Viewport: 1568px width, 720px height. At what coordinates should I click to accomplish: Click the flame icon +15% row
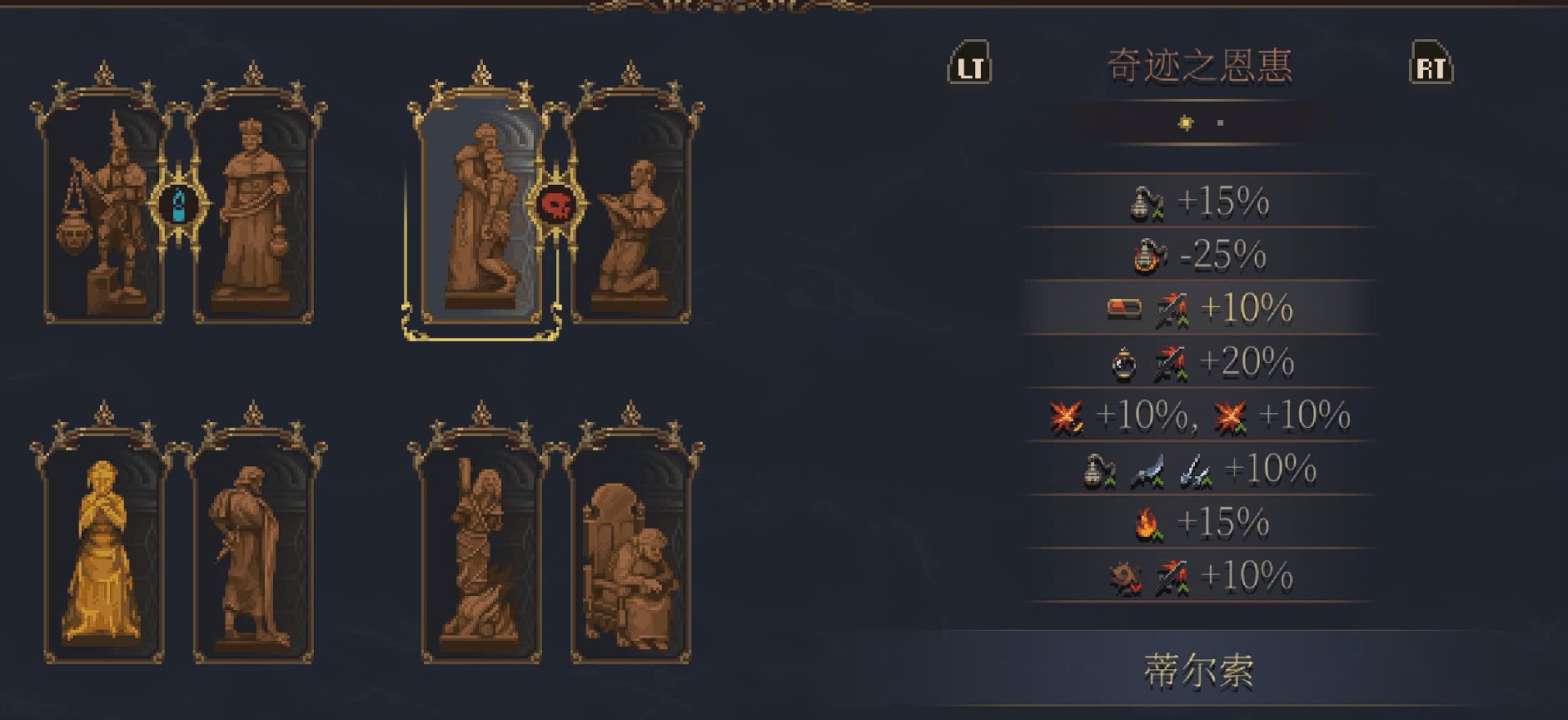coord(1197,523)
